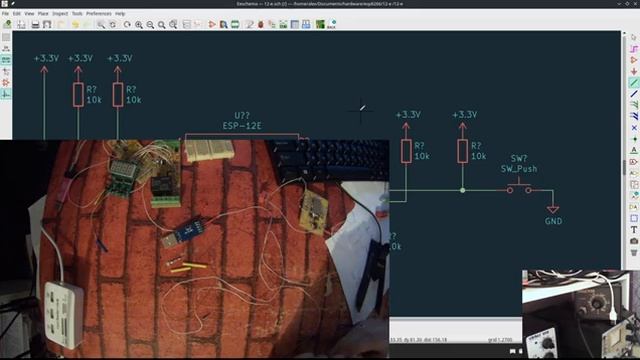This screenshot has height=360, width=640.
Task: Annotate schematic symbols icon
Action: tap(249, 24)
